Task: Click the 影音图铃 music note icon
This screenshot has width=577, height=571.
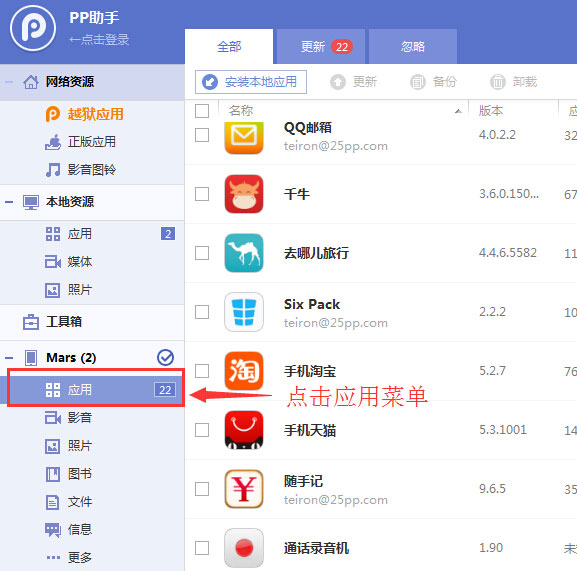Action: click(53, 170)
